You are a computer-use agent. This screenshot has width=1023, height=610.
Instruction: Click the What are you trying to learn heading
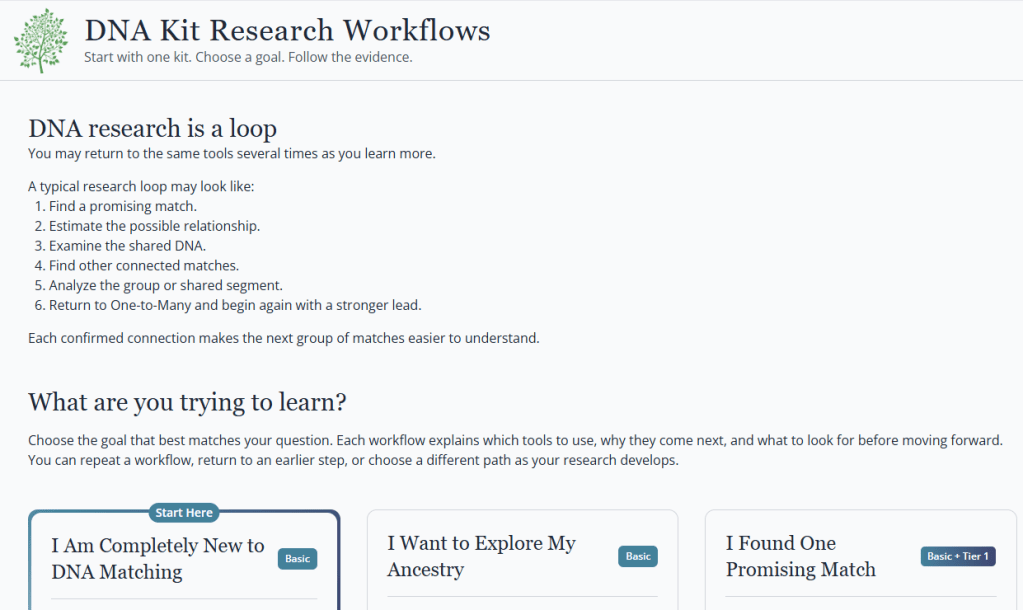pos(187,402)
